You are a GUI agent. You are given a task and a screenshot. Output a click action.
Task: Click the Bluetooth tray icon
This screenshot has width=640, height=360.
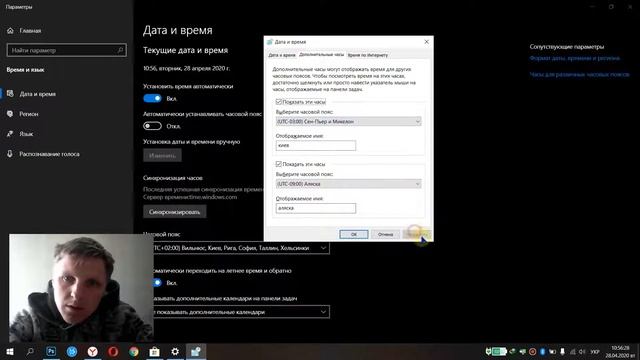(x=542, y=351)
